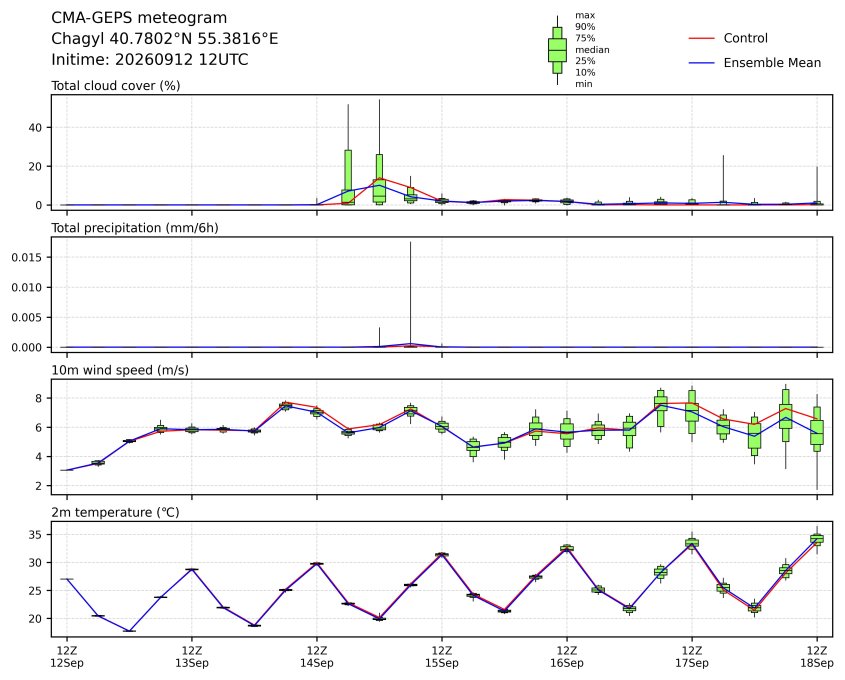Click the 12Z 12Sep time axis label
The height and width of the screenshot is (680, 845).
click(67, 657)
